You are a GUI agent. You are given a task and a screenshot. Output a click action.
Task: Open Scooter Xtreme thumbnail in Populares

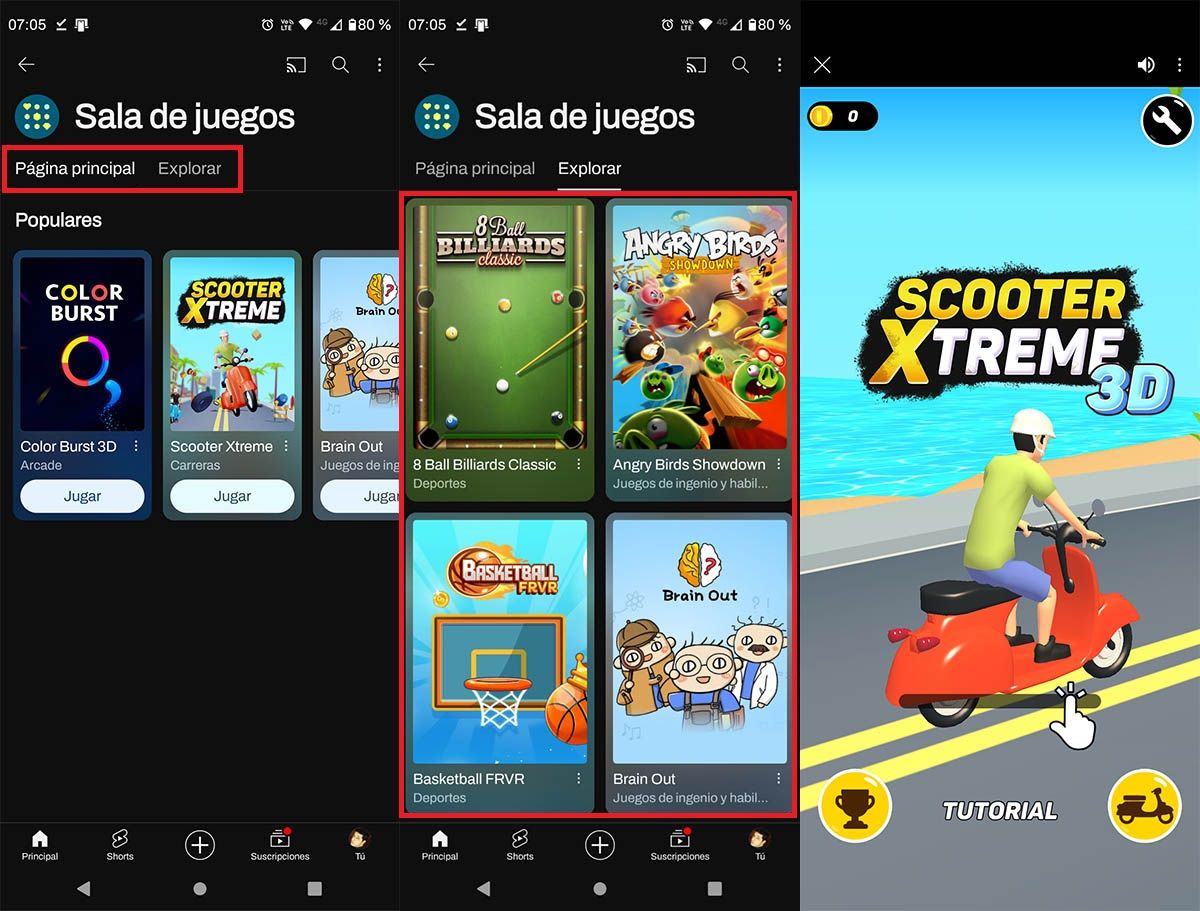point(232,344)
